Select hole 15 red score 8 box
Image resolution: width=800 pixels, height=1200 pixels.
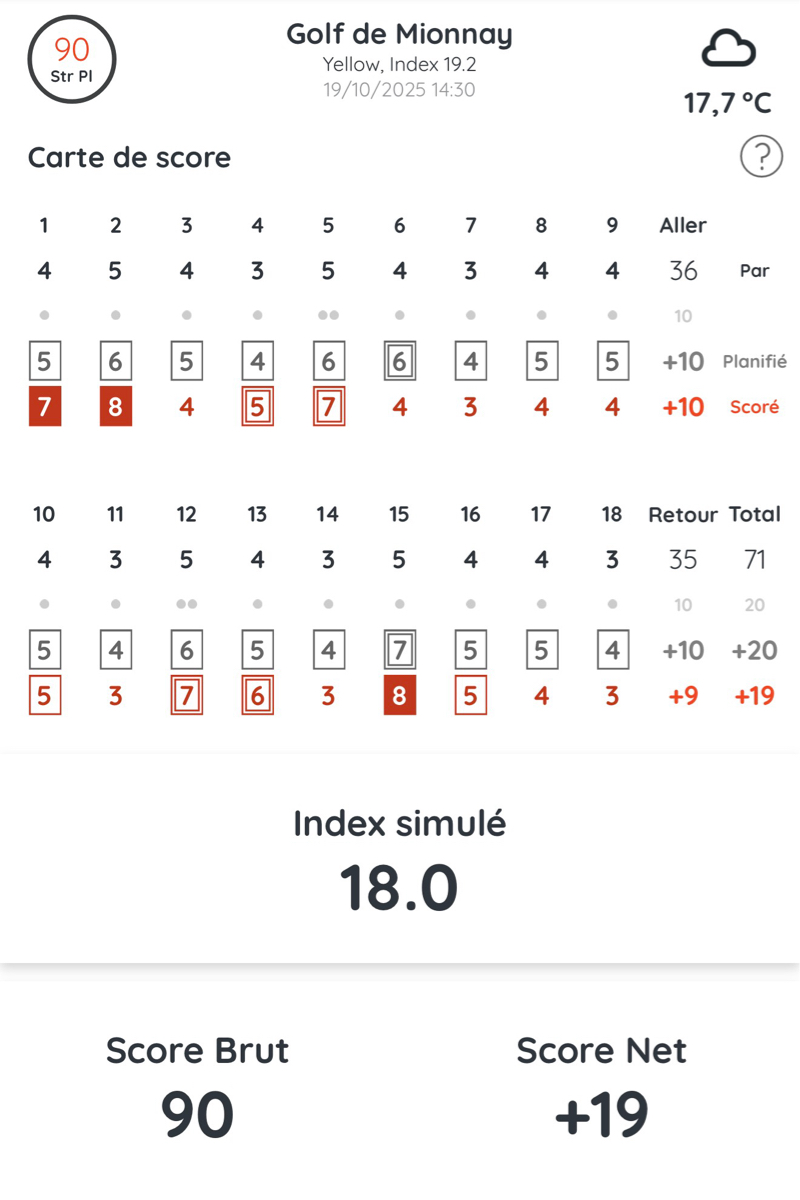click(399, 696)
